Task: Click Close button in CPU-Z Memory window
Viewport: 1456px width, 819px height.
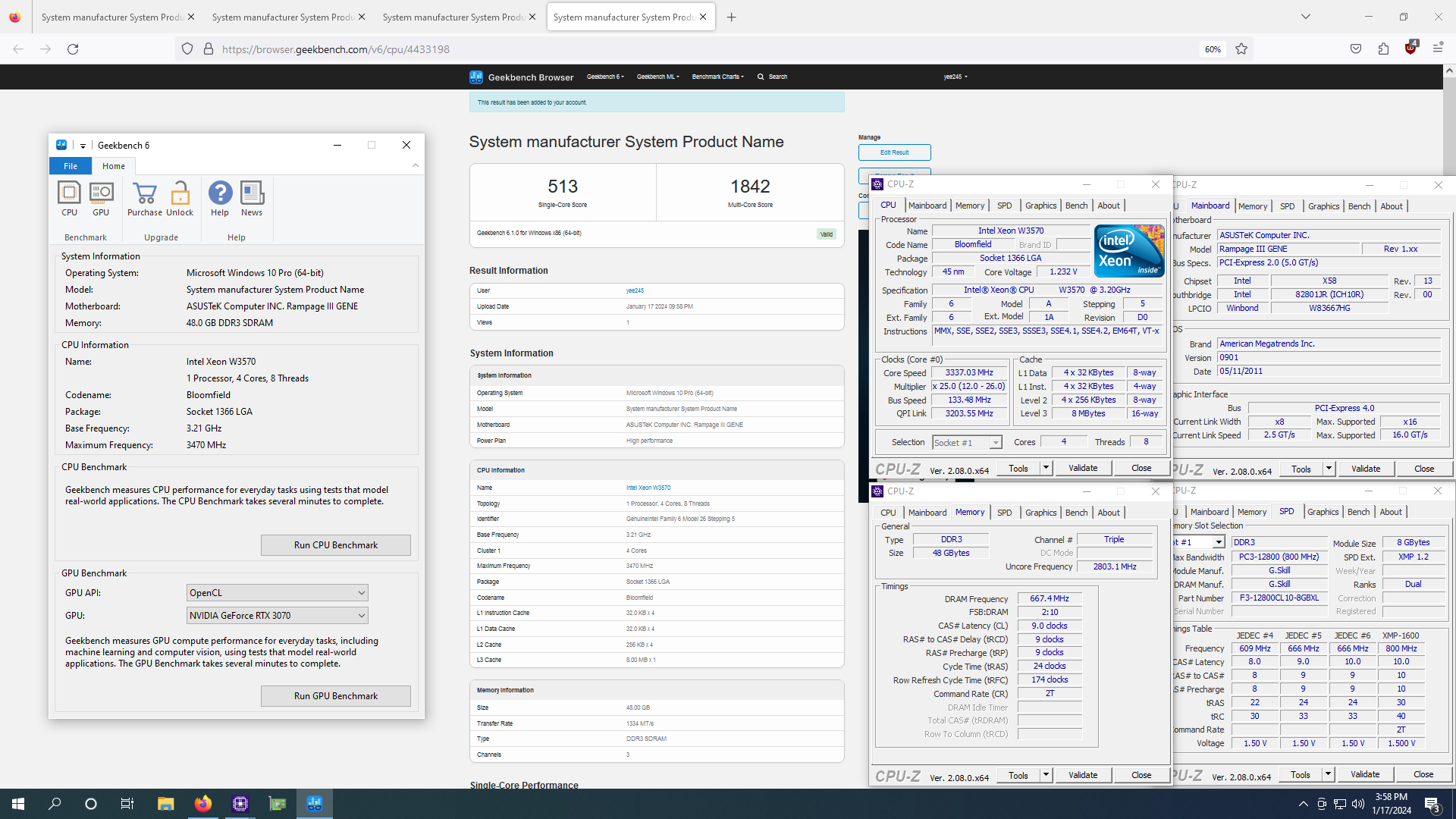Action: point(1141,775)
